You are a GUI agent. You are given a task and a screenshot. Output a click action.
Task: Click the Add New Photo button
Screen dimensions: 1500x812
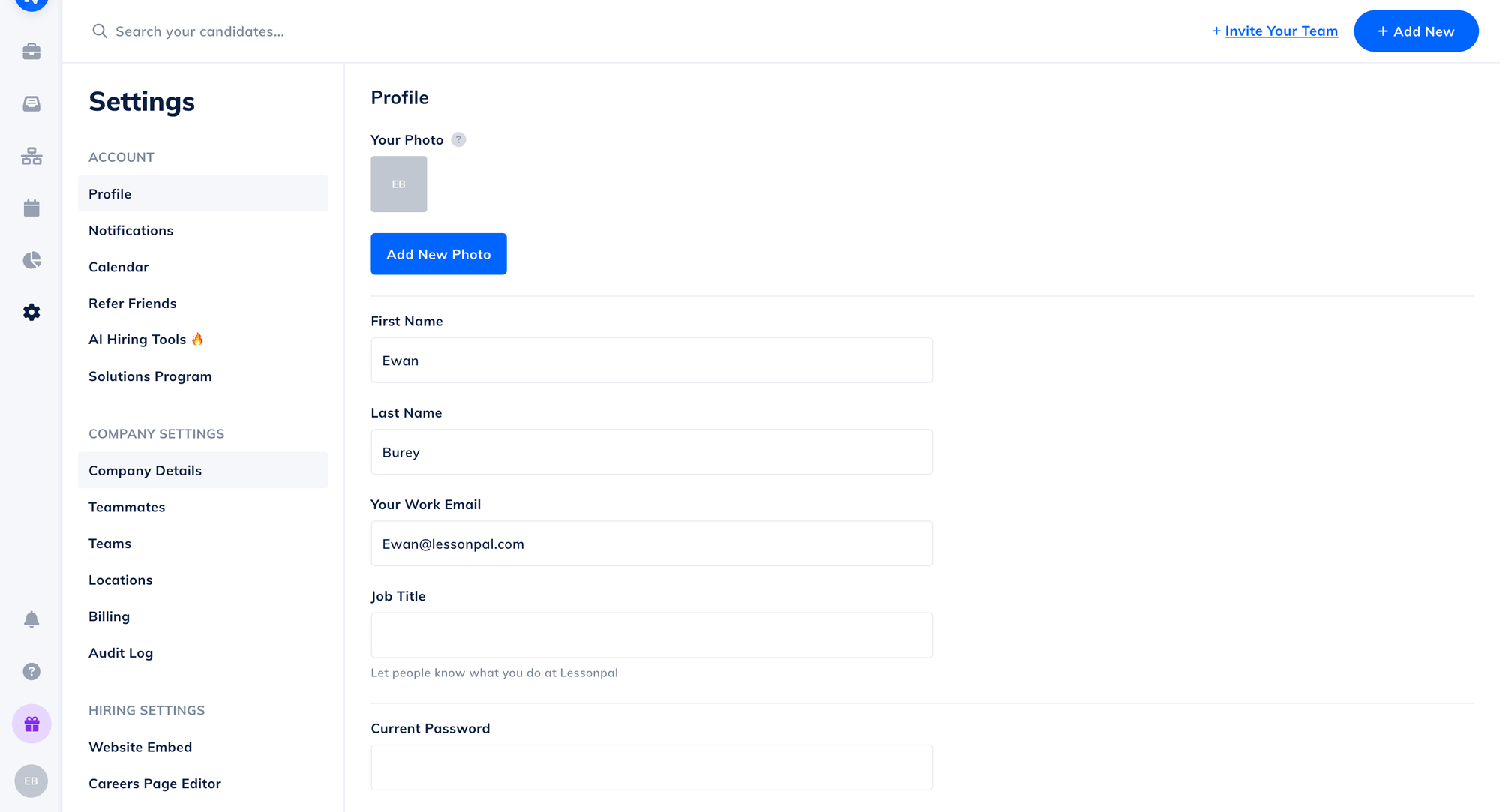438,253
